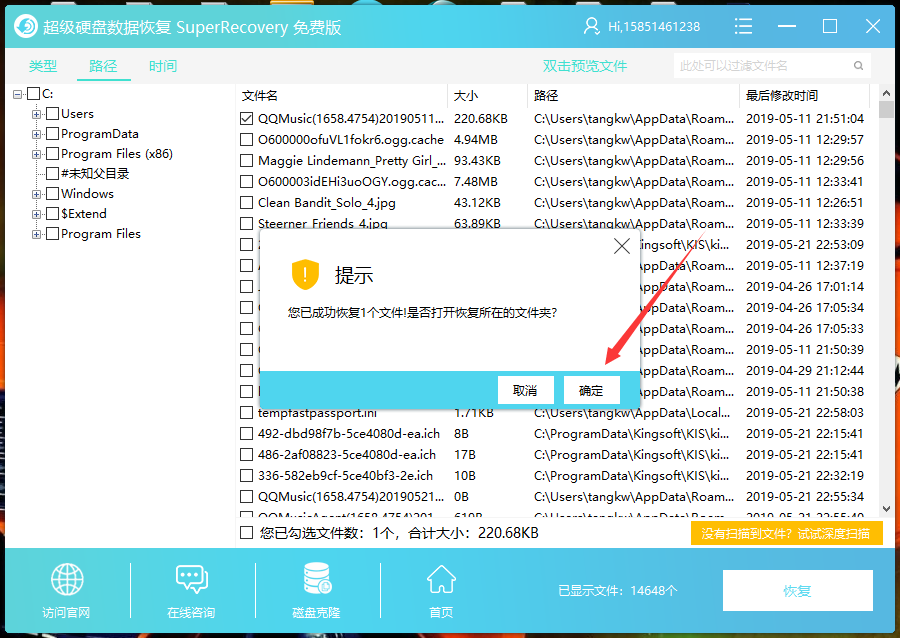Check the QQMusic(1658.4754)20190521 file checkbox

(246, 497)
